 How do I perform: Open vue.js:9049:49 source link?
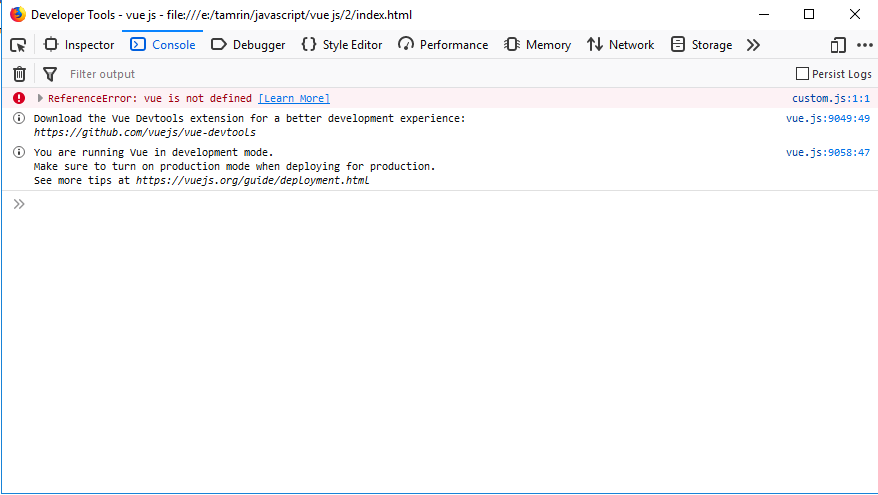click(827, 119)
